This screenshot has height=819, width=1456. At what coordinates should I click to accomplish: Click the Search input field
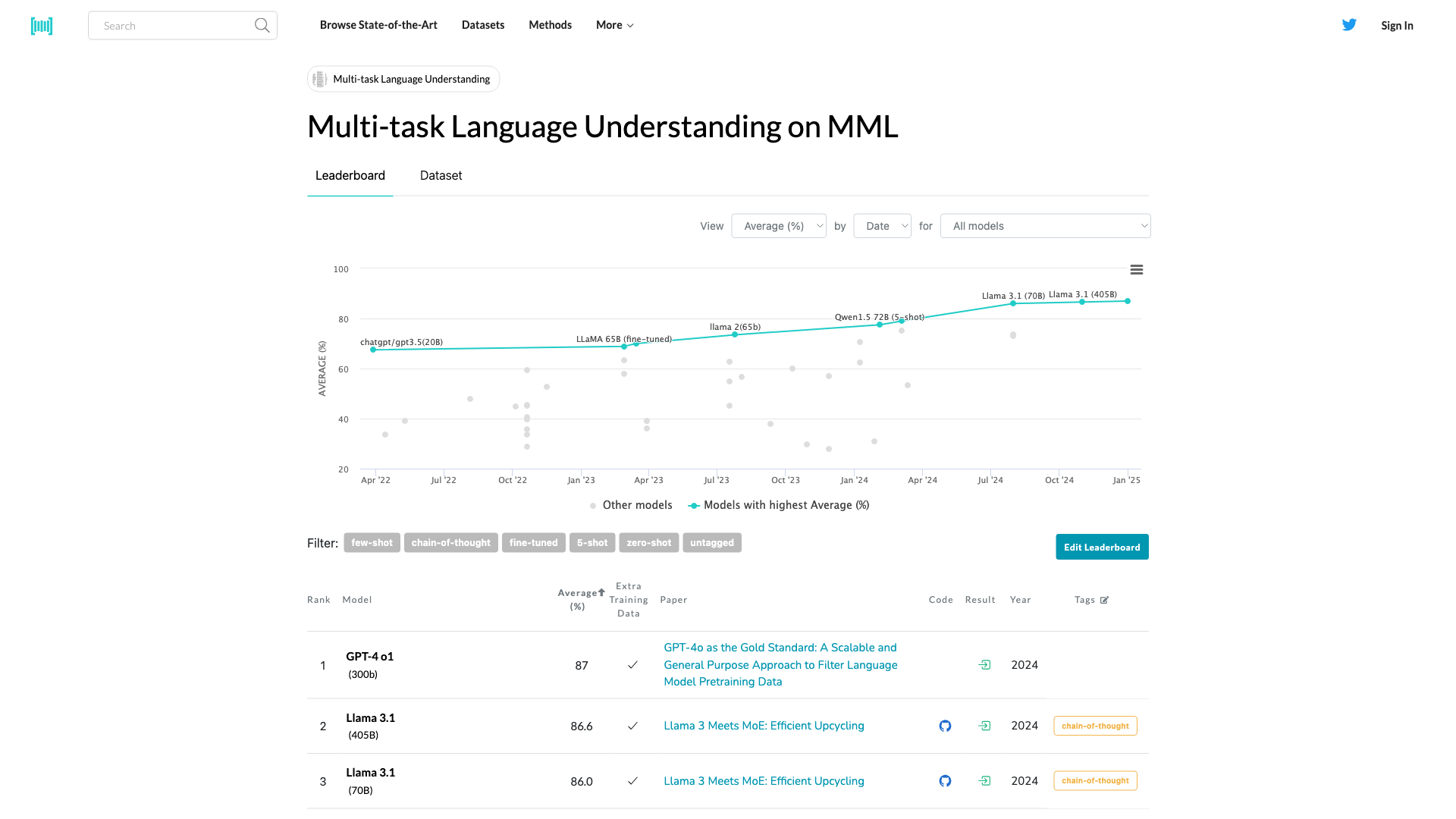pos(183,26)
